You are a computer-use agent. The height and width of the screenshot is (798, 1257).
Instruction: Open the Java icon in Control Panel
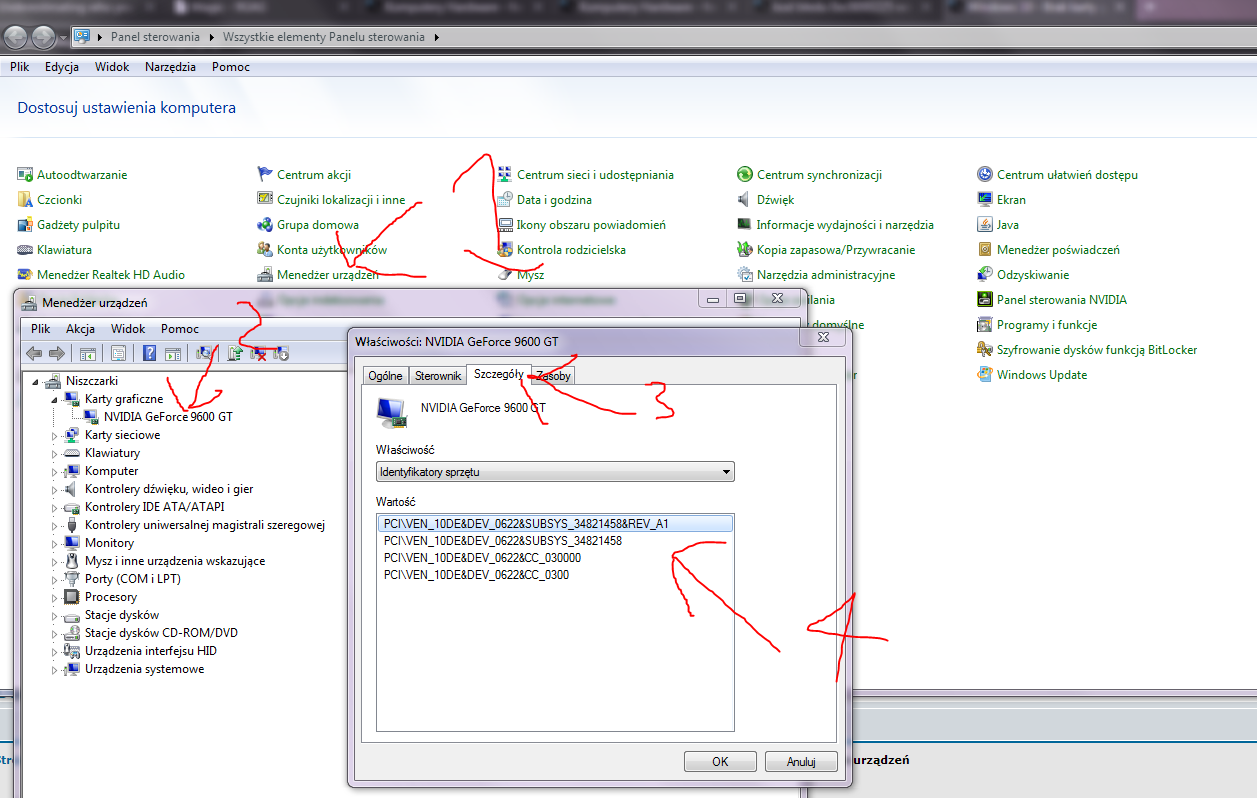985,225
